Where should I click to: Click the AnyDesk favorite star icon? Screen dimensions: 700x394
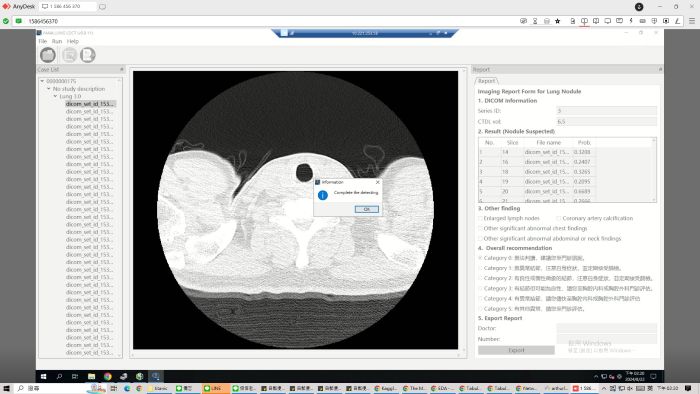558,21
